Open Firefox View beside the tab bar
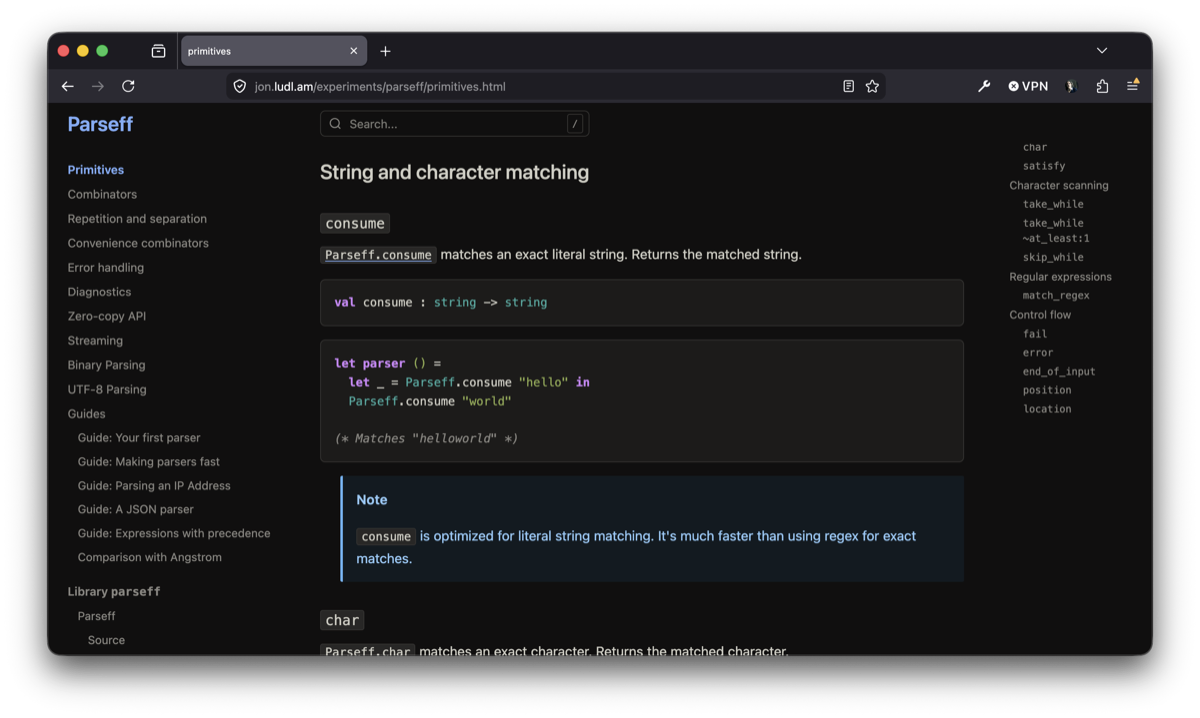 [158, 50]
